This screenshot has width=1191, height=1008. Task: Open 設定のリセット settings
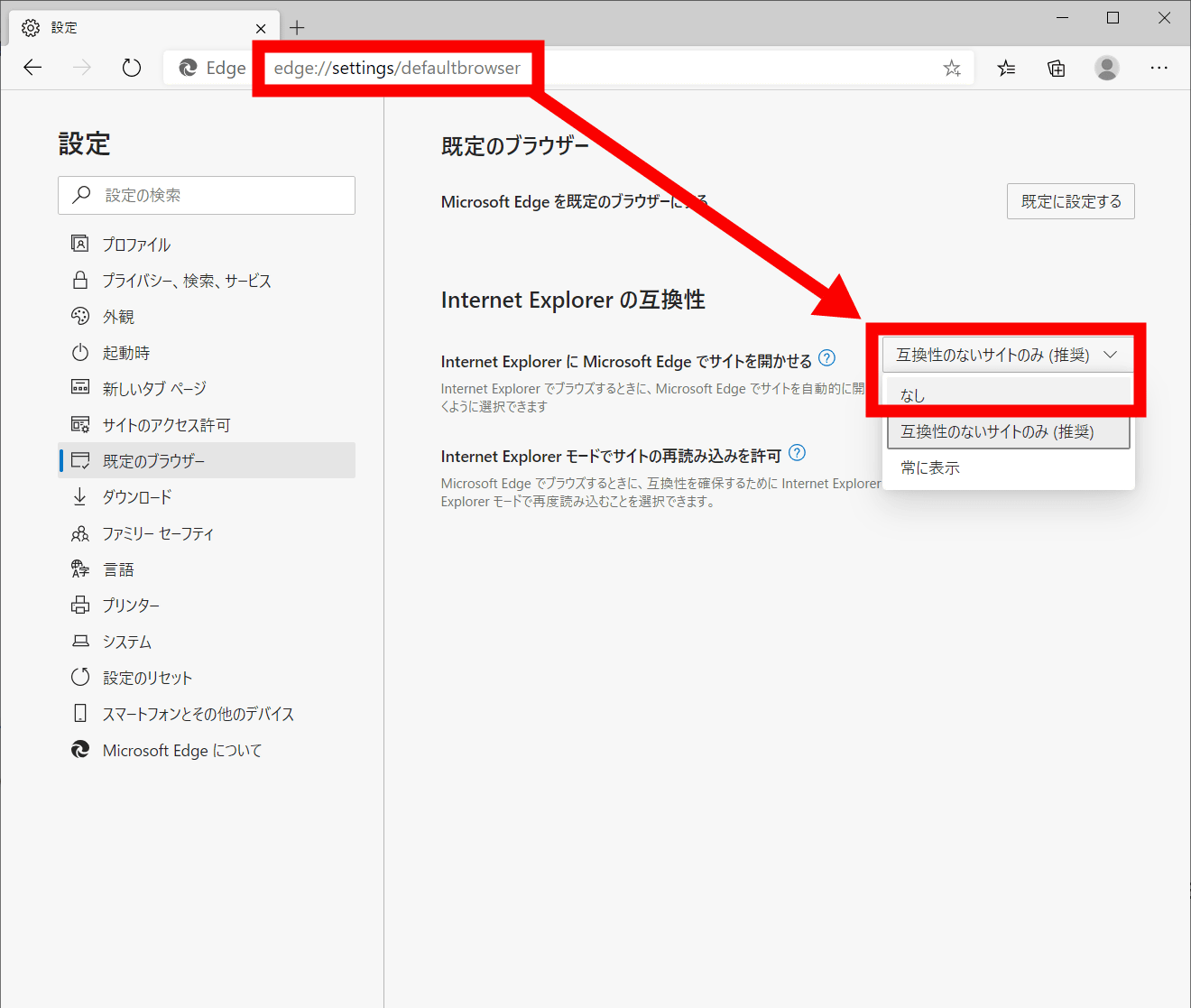click(x=207, y=678)
